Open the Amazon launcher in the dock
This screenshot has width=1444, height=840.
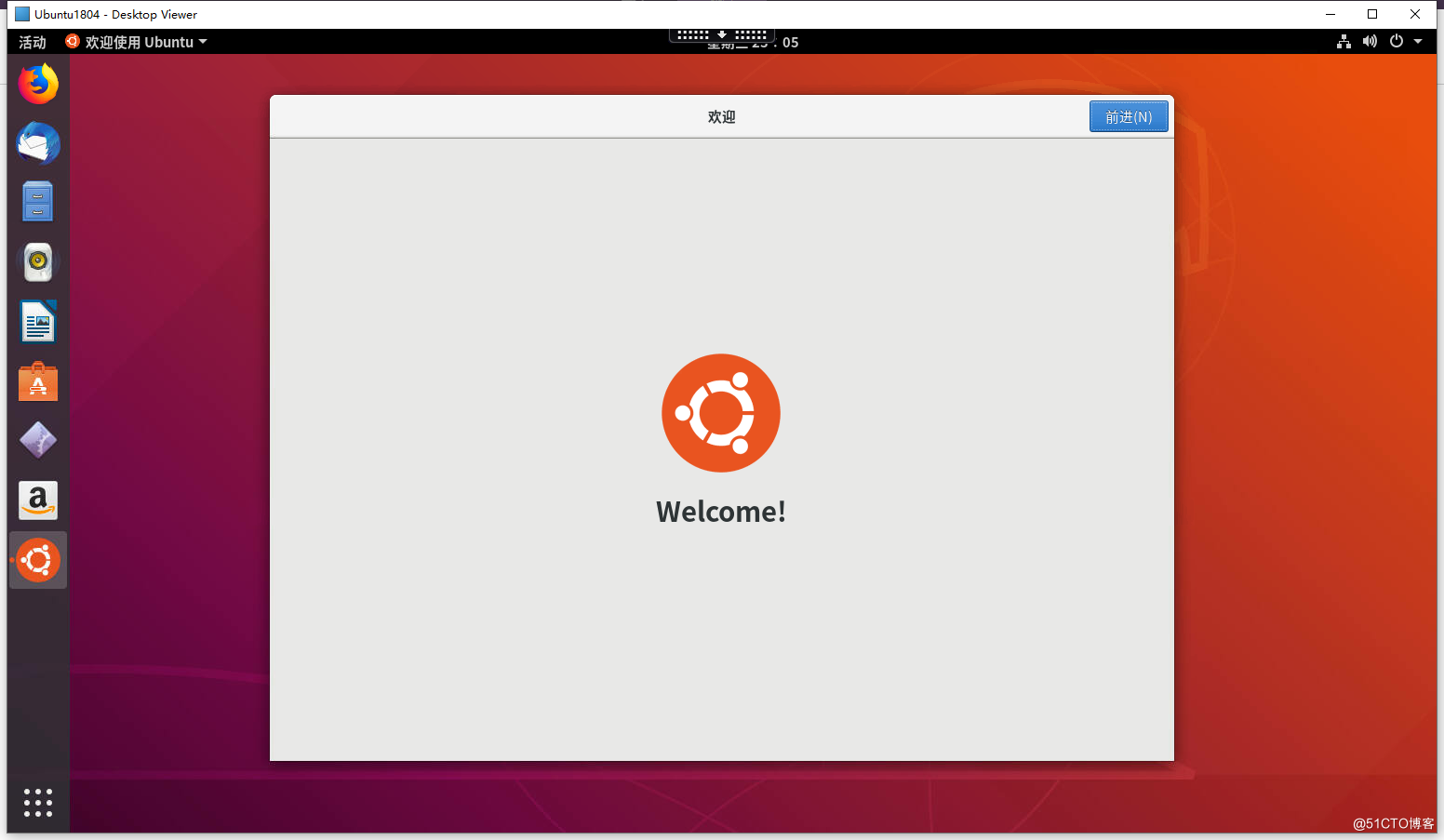coord(38,500)
